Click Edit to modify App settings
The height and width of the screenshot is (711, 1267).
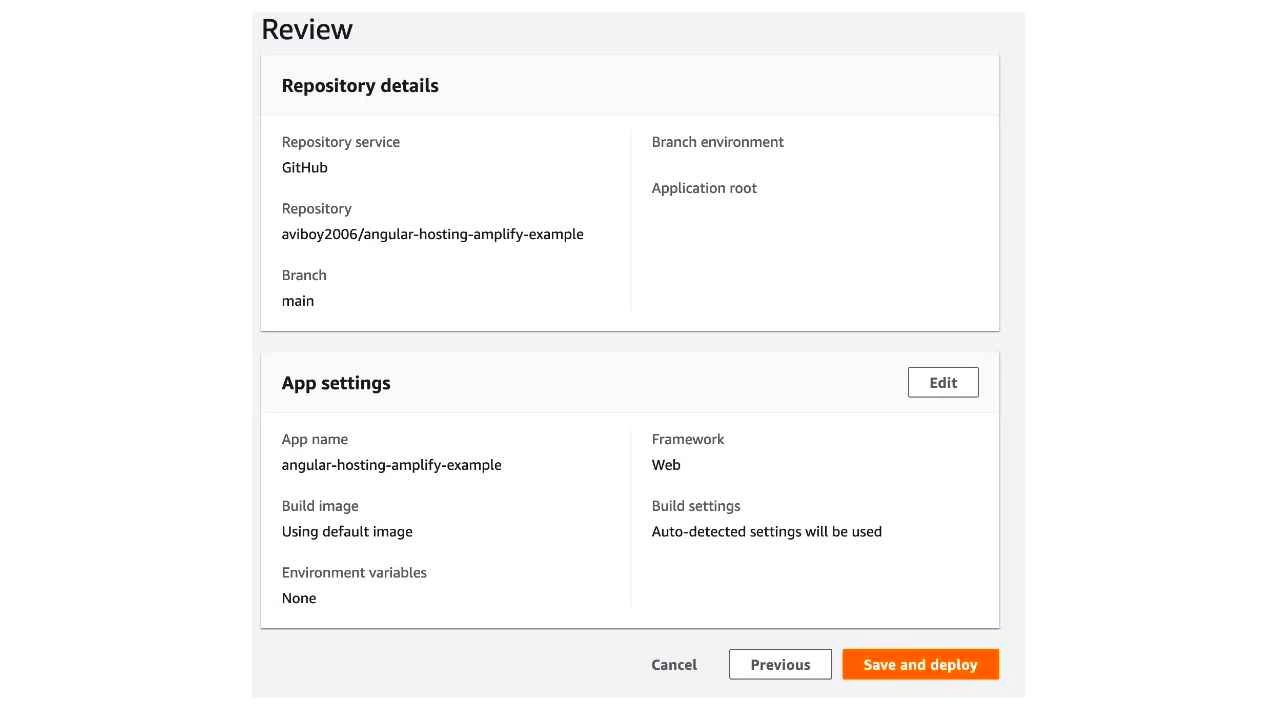point(942,382)
